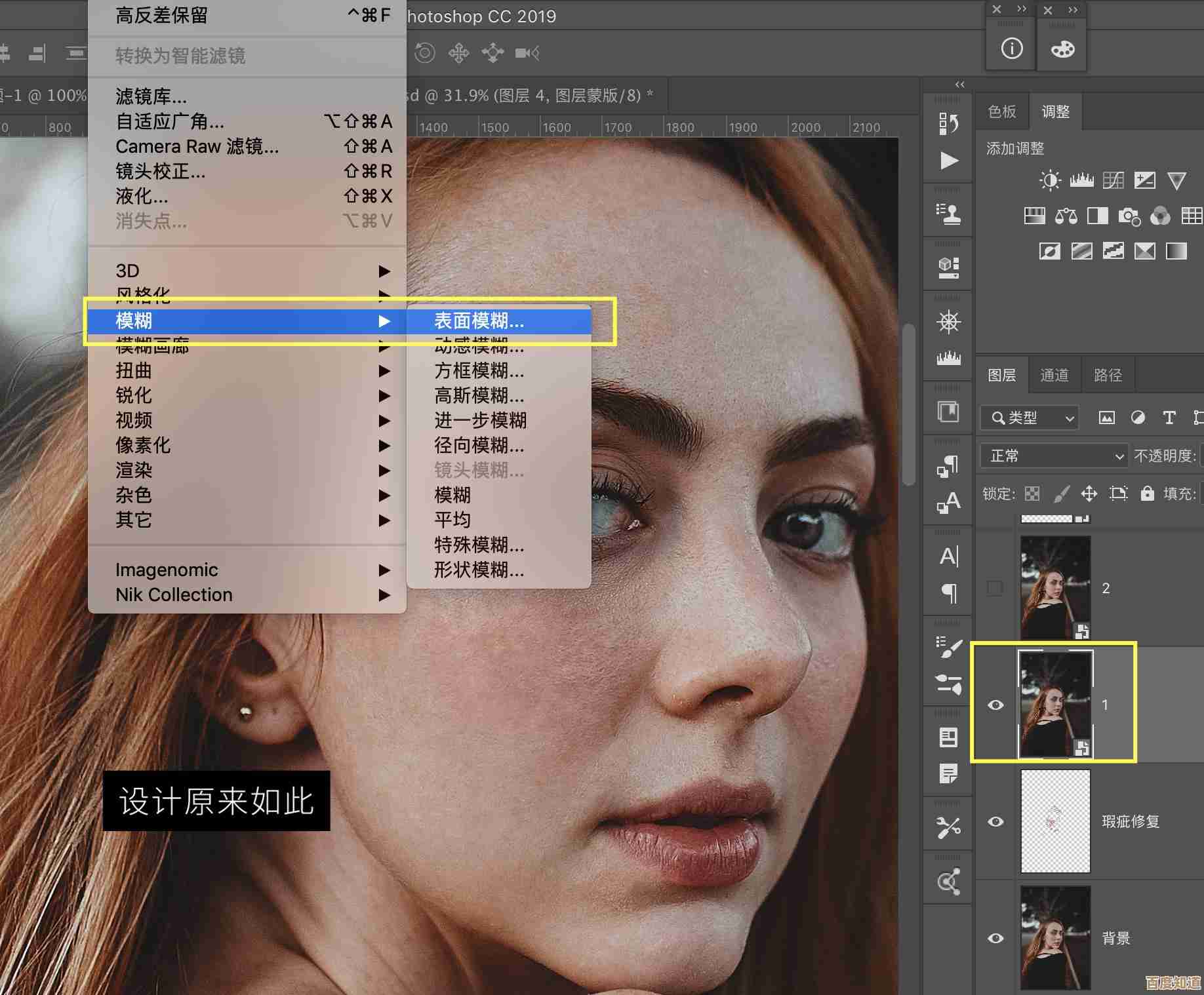Switch to the 通道 tab
The height and width of the screenshot is (995, 1204).
point(1054,375)
